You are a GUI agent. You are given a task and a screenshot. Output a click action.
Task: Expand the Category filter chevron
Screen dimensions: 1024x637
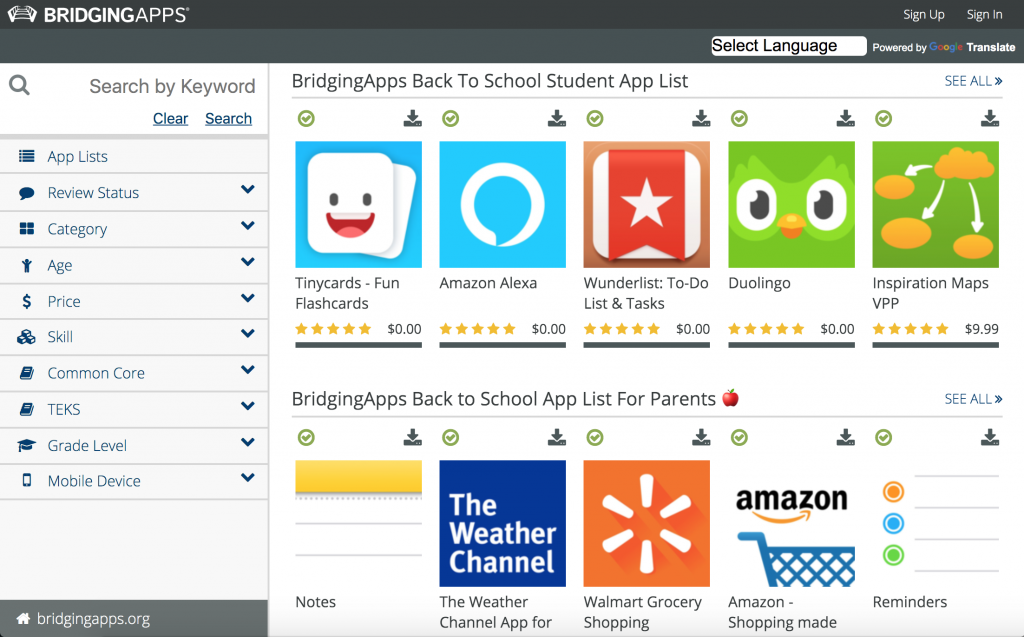(x=248, y=225)
